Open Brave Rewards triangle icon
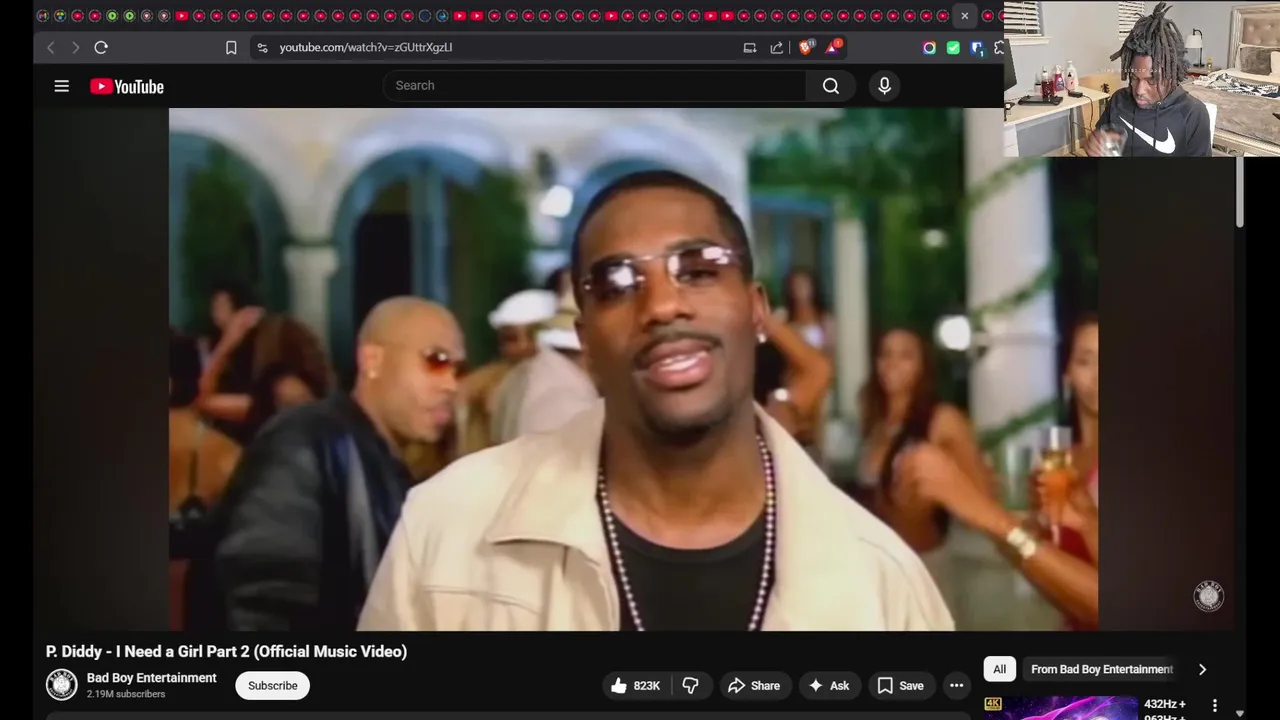 coord(832,47)
